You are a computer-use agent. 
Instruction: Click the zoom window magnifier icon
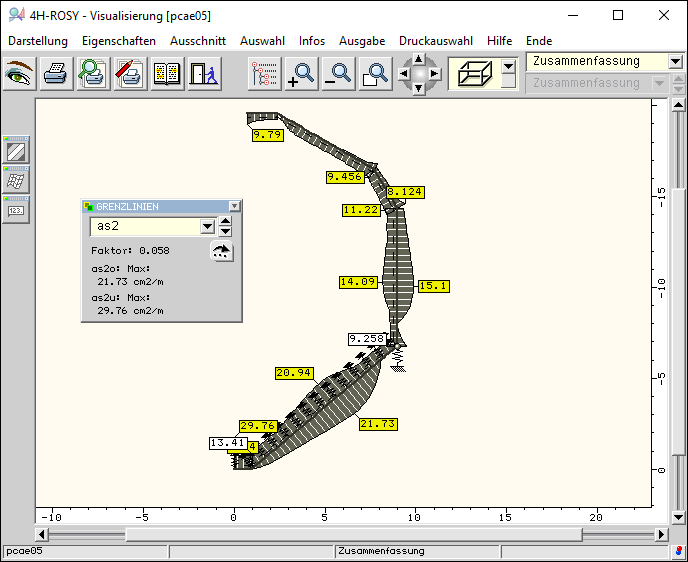(375, 73)
